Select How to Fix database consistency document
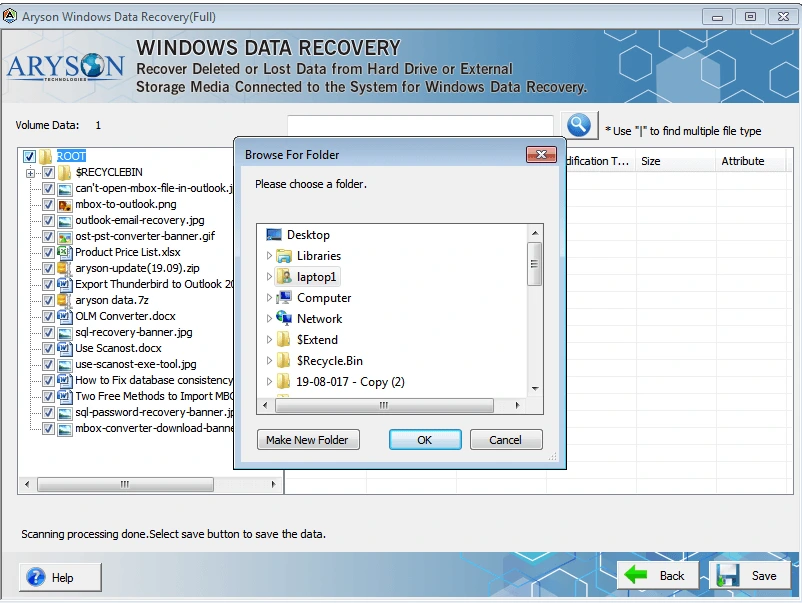The height and width of the screenshot is (603, 802). pos(154,380)
